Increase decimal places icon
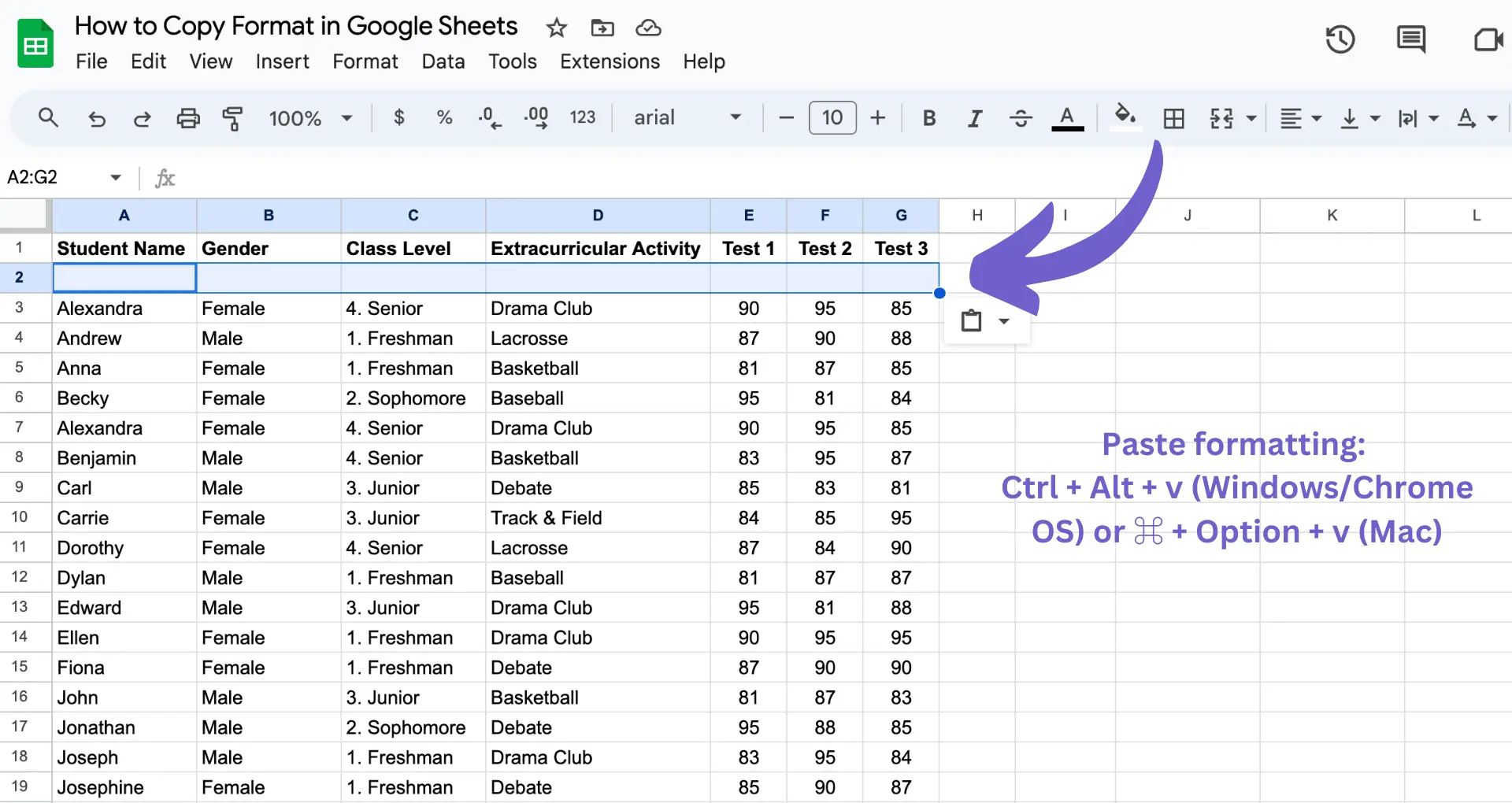Viewport: 1512px width, 803px height. pos(536,118)
